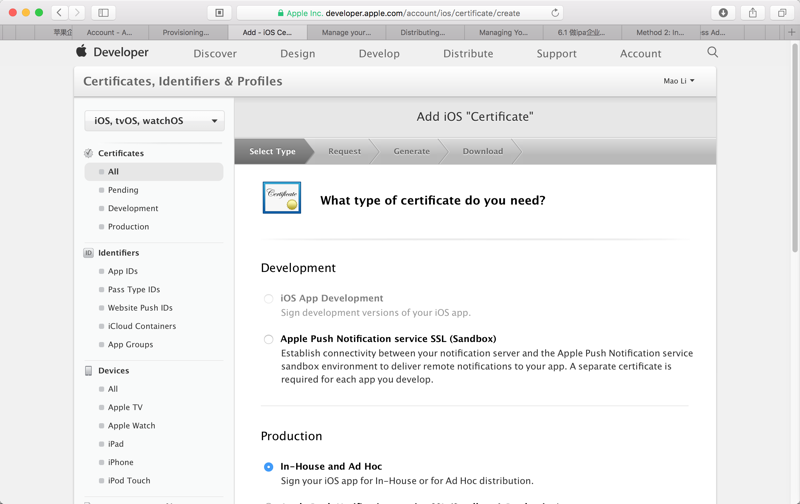Collapse the Certificates sidebar section
Screen dimensions: 800x504
pyautogui.click(x=120, y=153)
